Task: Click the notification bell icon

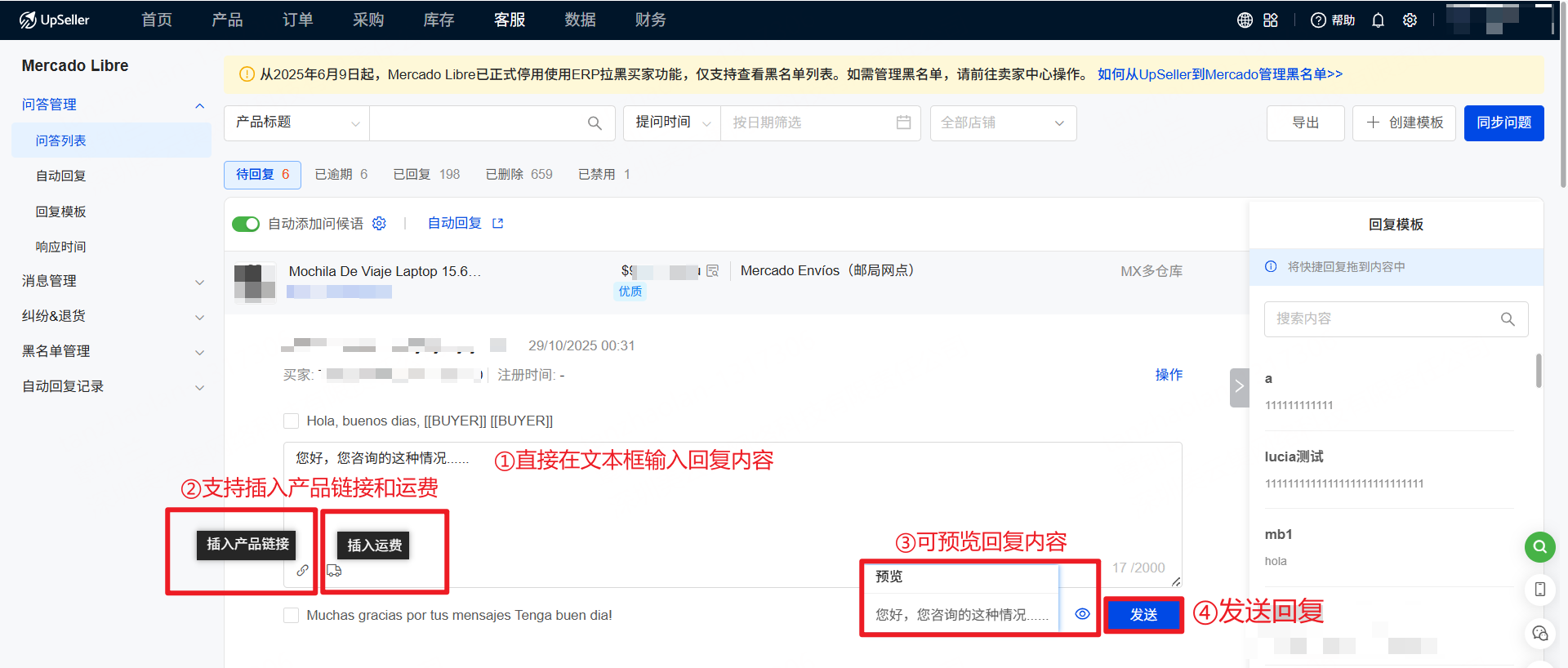Action: coord(1378,20)
